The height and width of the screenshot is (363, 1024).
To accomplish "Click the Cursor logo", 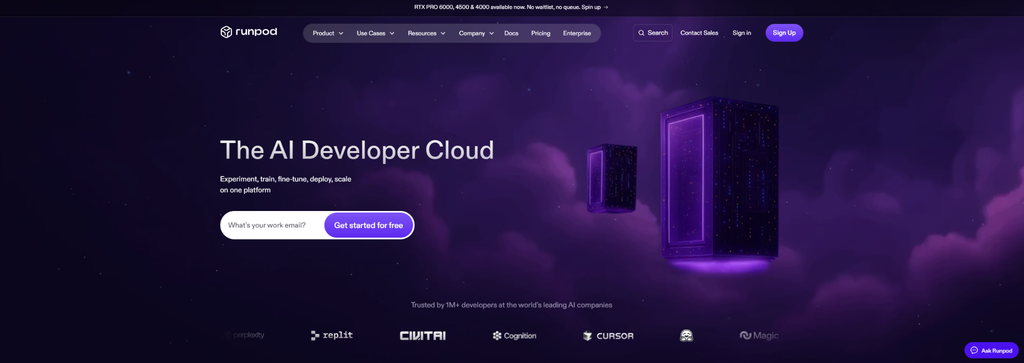I will (608, 336).
